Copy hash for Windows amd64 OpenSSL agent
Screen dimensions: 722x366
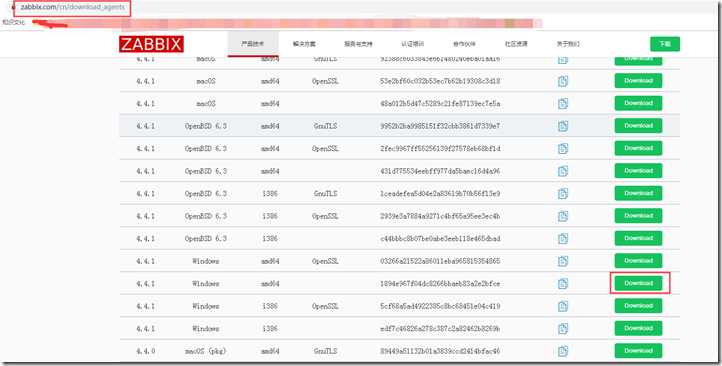point(563,261)
